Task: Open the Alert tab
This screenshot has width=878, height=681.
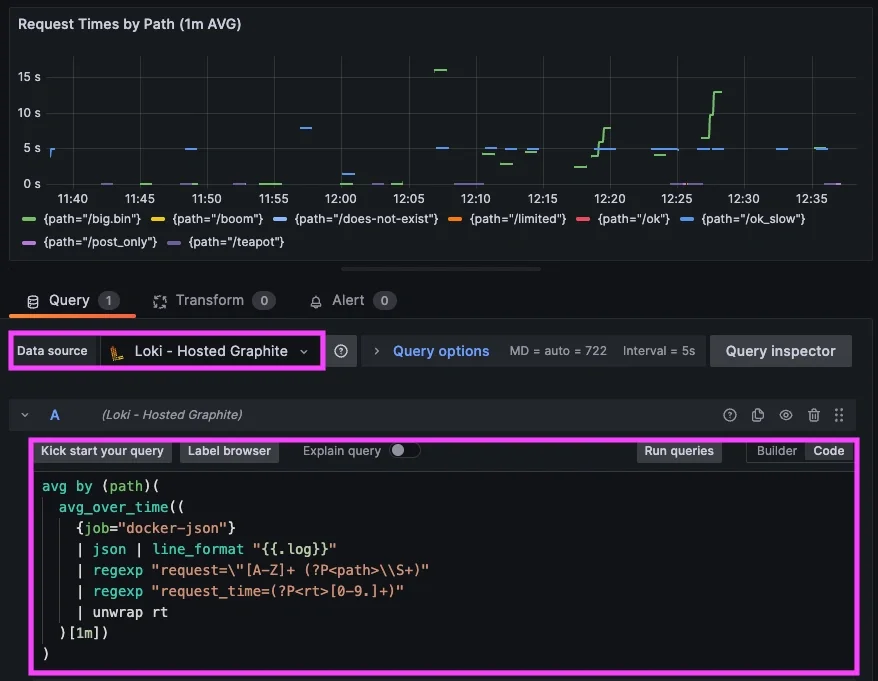Action: click(x=353, y=301)
